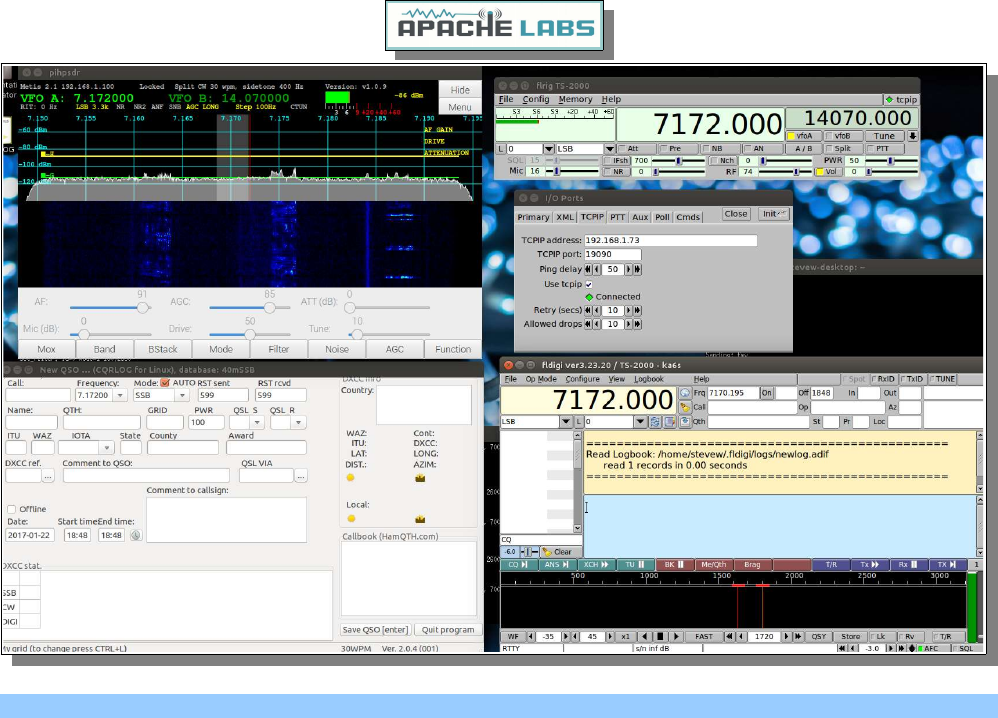
Task: Toggle PTT in flrig
Action: pos(883,148)
